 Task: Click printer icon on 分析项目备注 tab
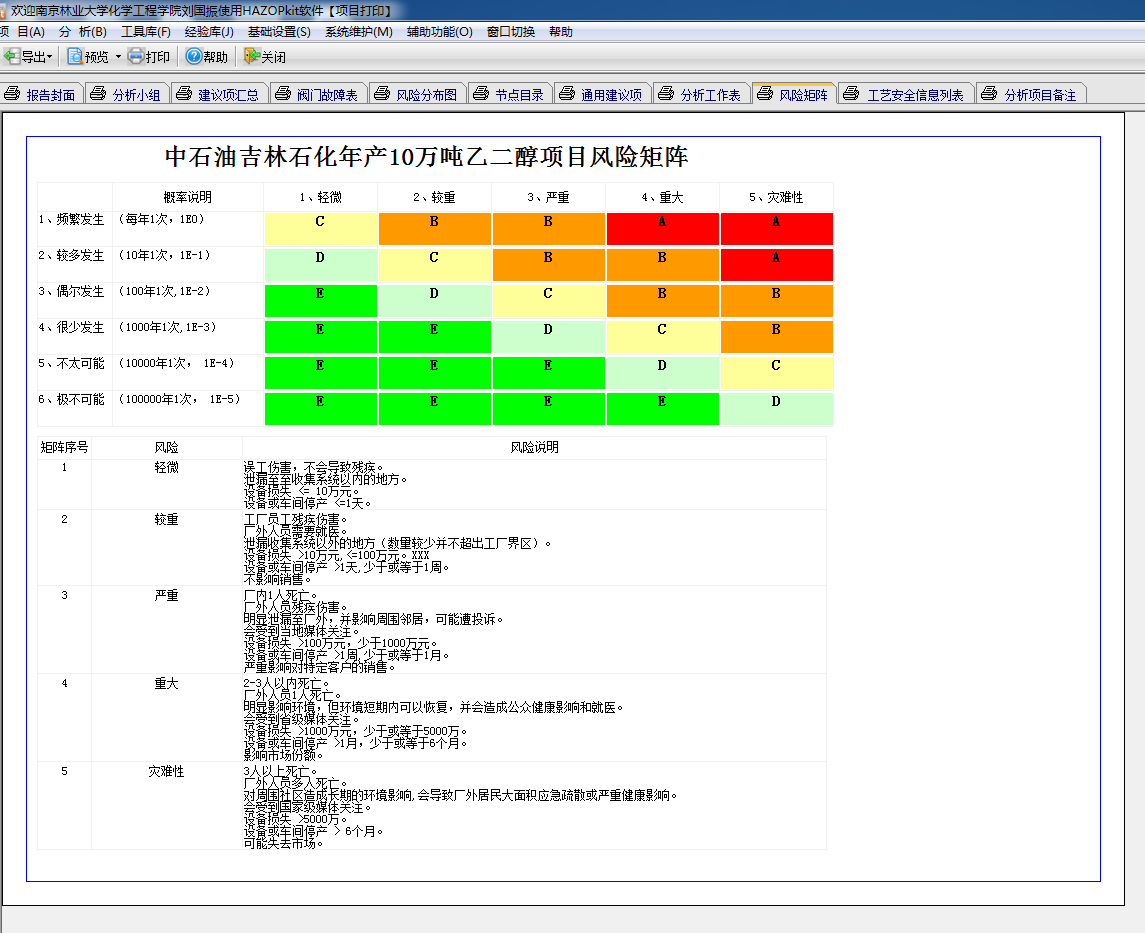(x=989, y=93)
